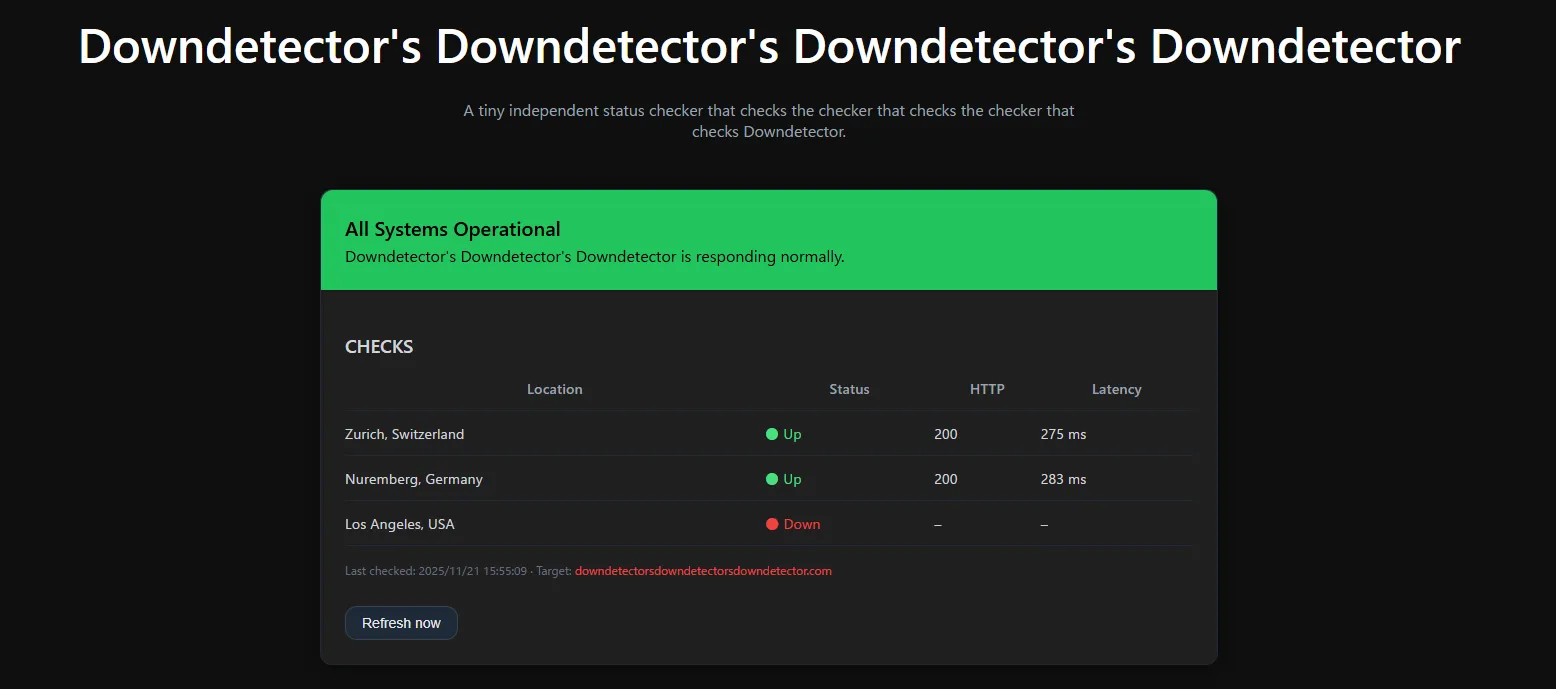Click the All Systems Operational banner heading
Image resolution: width=1556 pixels, height=689 pixels.
(452, 229)
